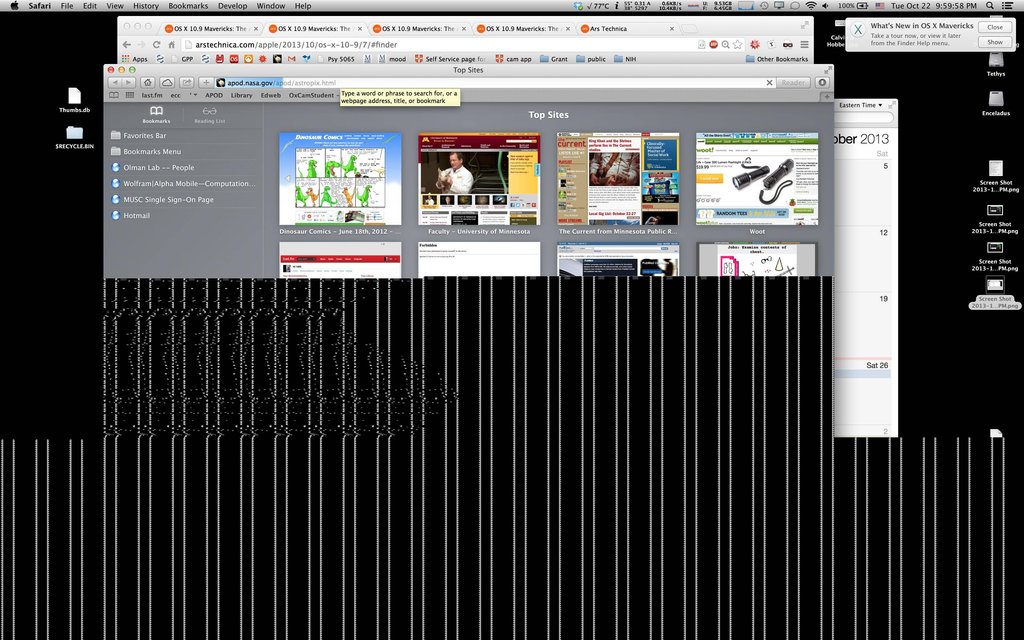Open the Gmail bookmark icon in Chrome
The image size is (1024, 640).
pyautogui.click(x=292, y=59)
